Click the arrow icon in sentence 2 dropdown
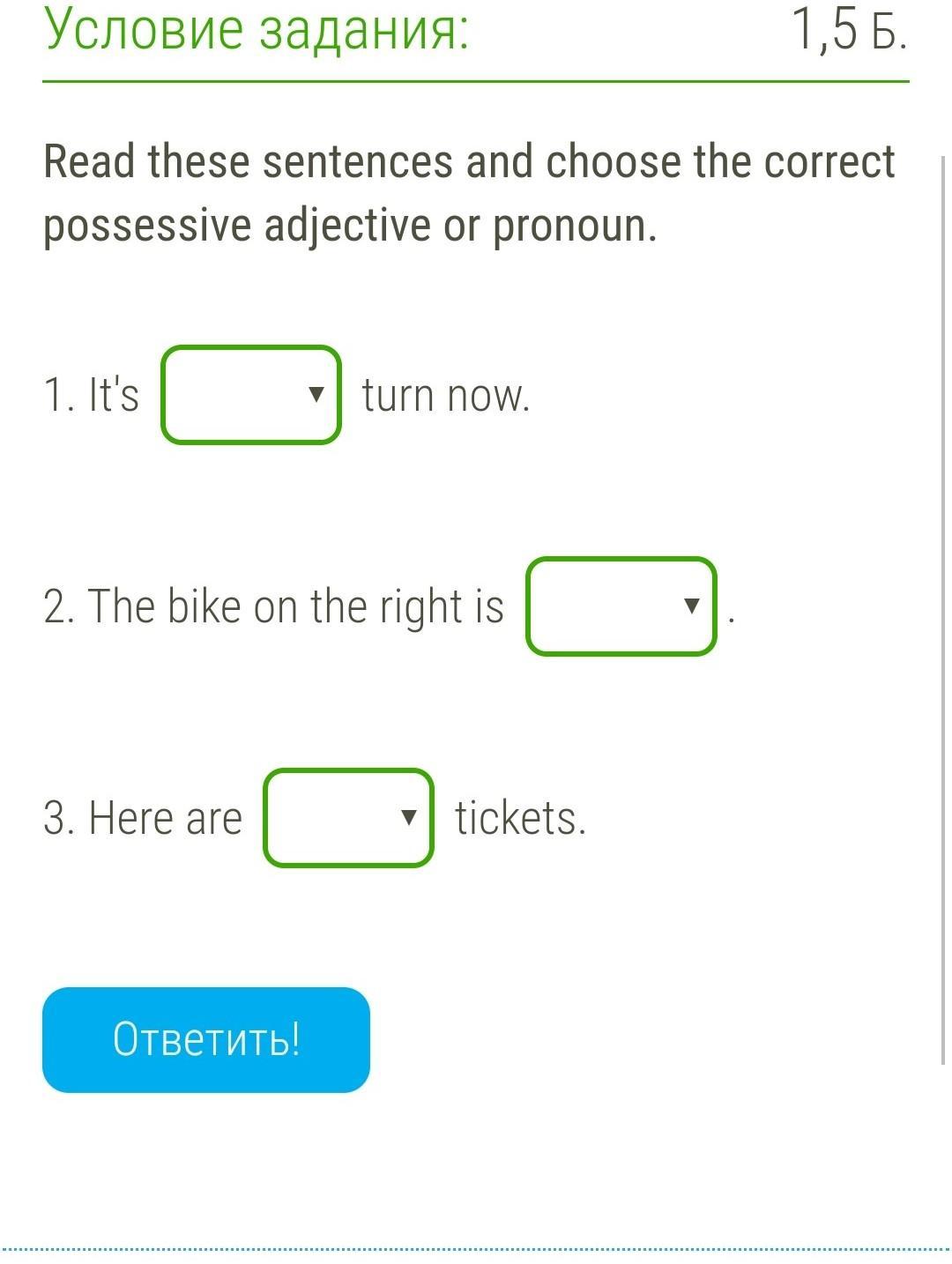Image resolution: width=952 pixels, height=1264 pixels. pos(692,606)
